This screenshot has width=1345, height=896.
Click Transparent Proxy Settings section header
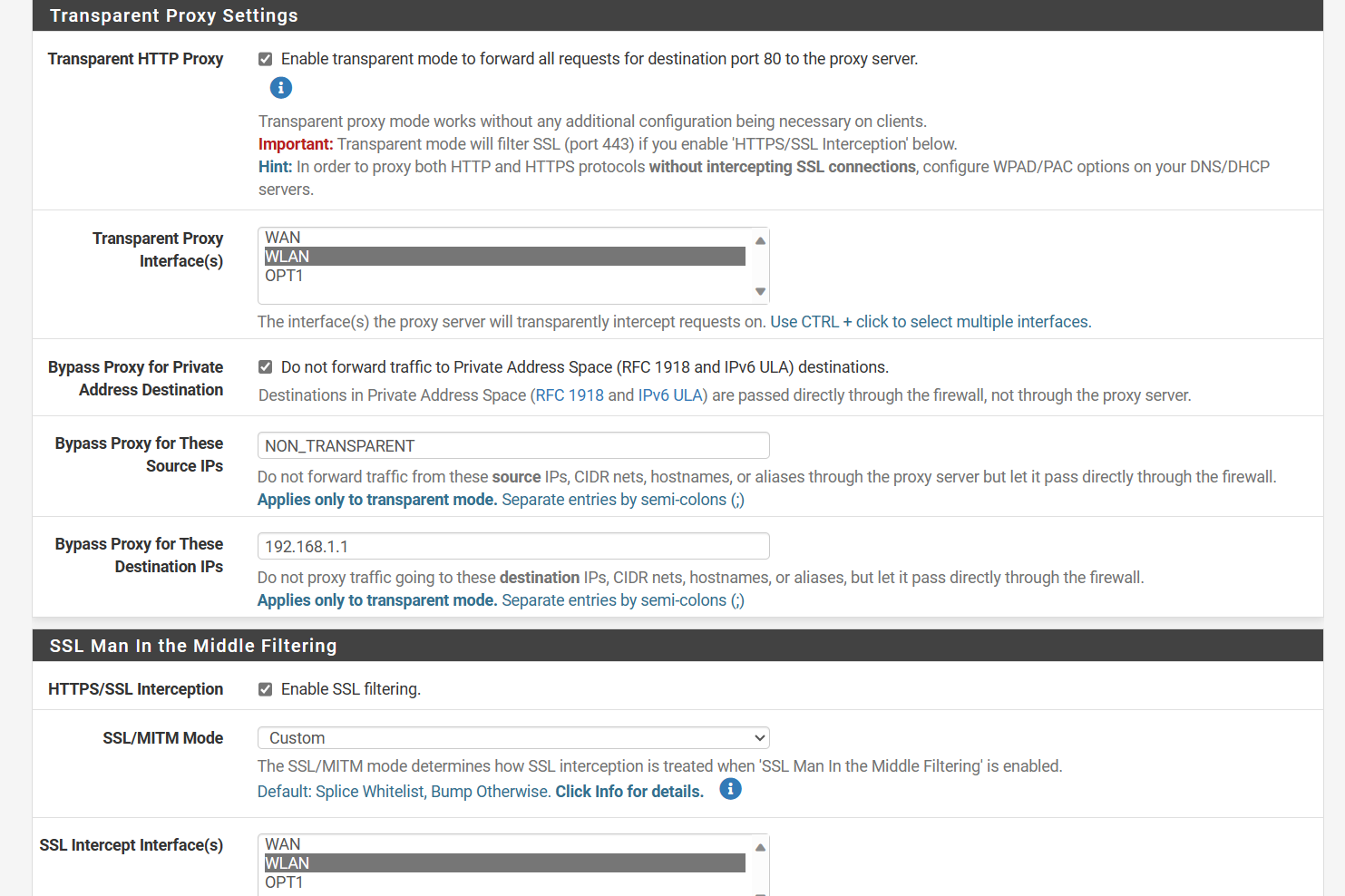[x=677, y=15]
